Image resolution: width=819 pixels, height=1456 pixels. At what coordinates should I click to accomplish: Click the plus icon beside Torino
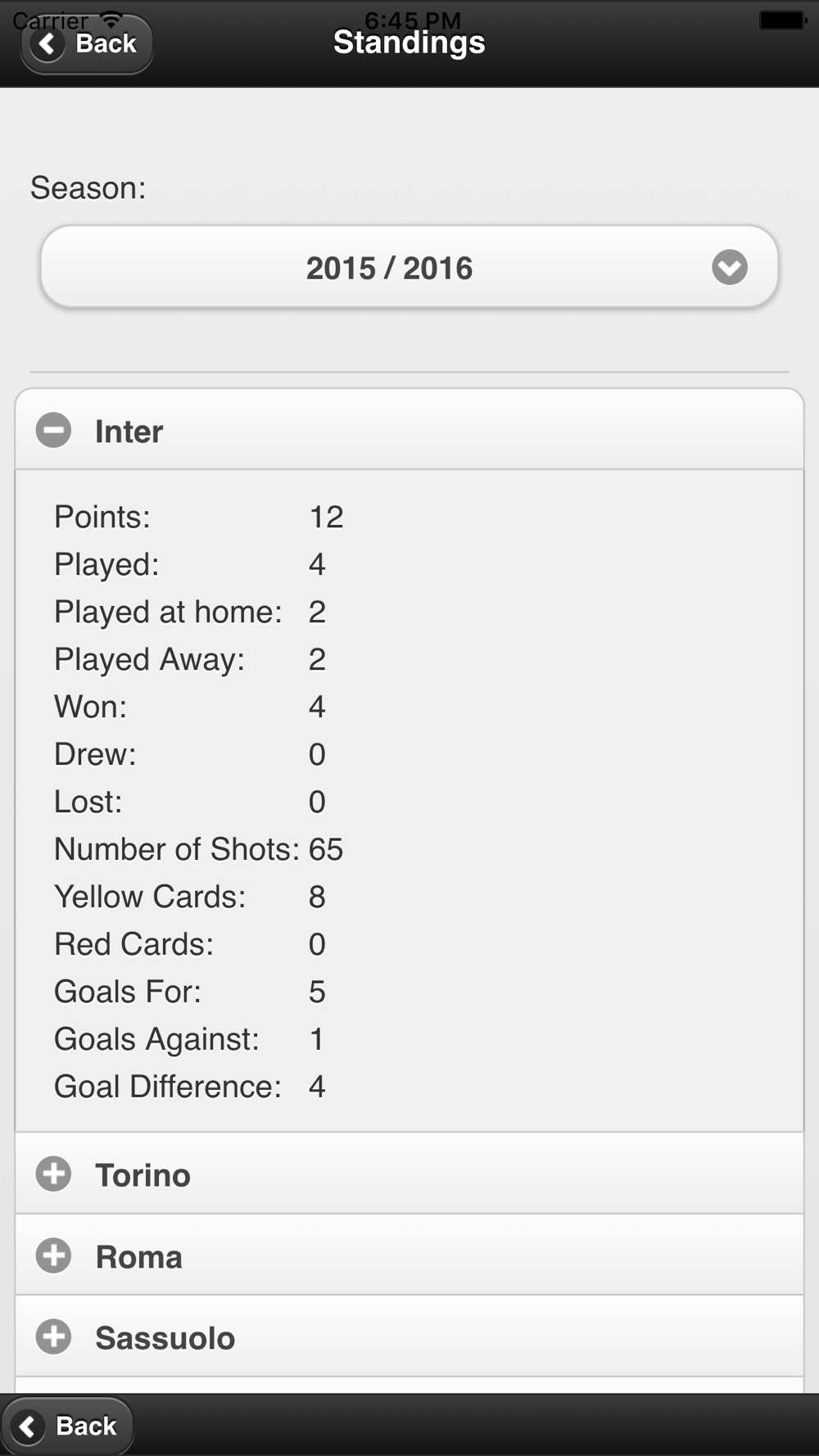coord(53,1174)
